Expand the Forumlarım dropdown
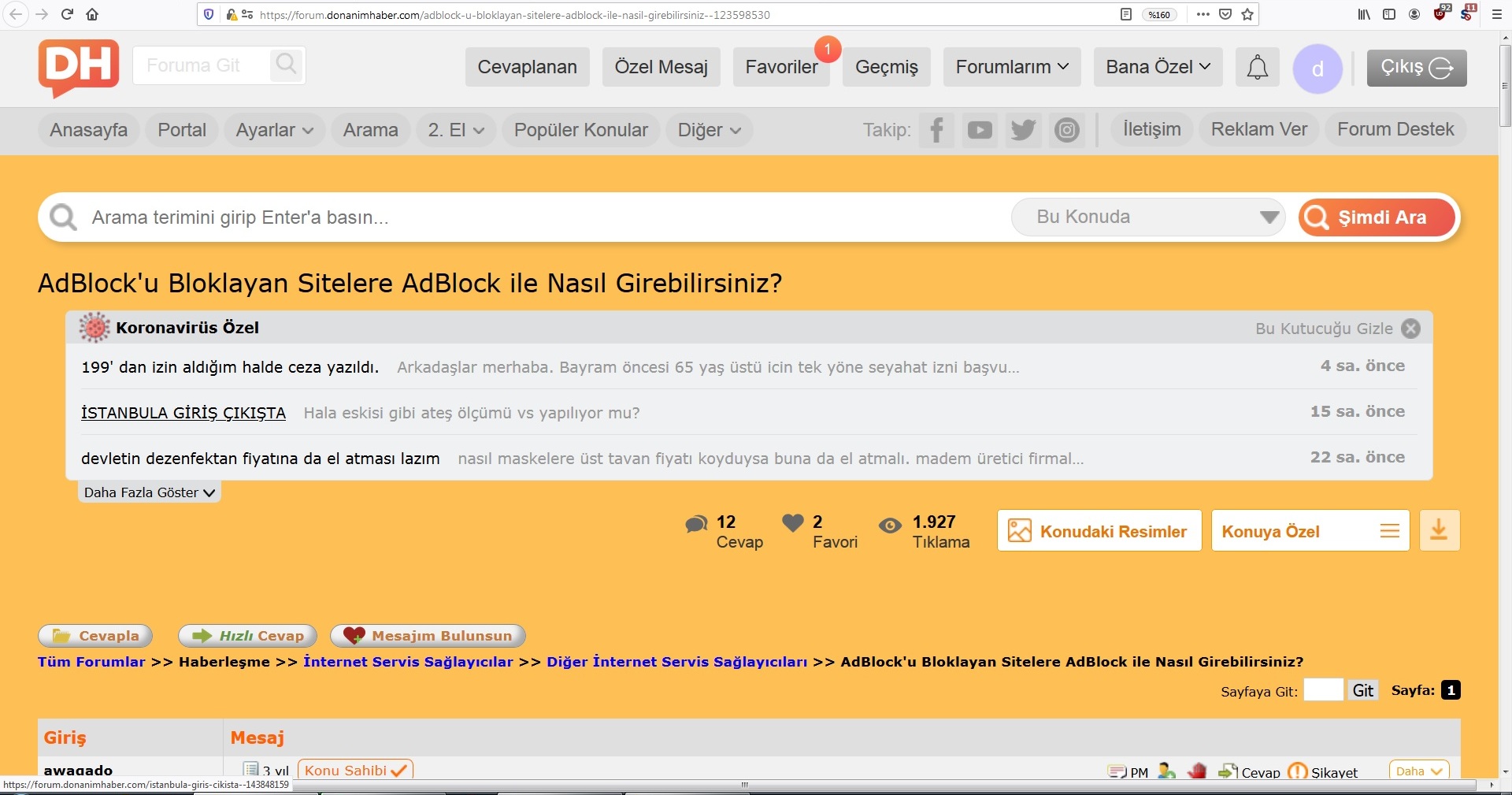 pyautogui.click(x=1012, y=67)
